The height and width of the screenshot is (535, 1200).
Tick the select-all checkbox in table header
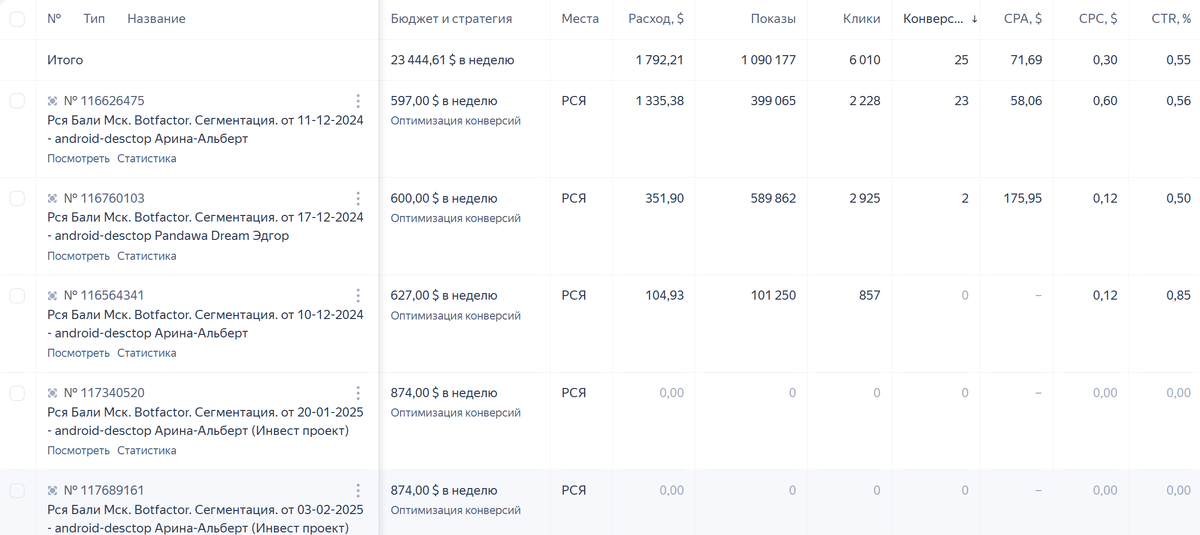click(17, 19)
